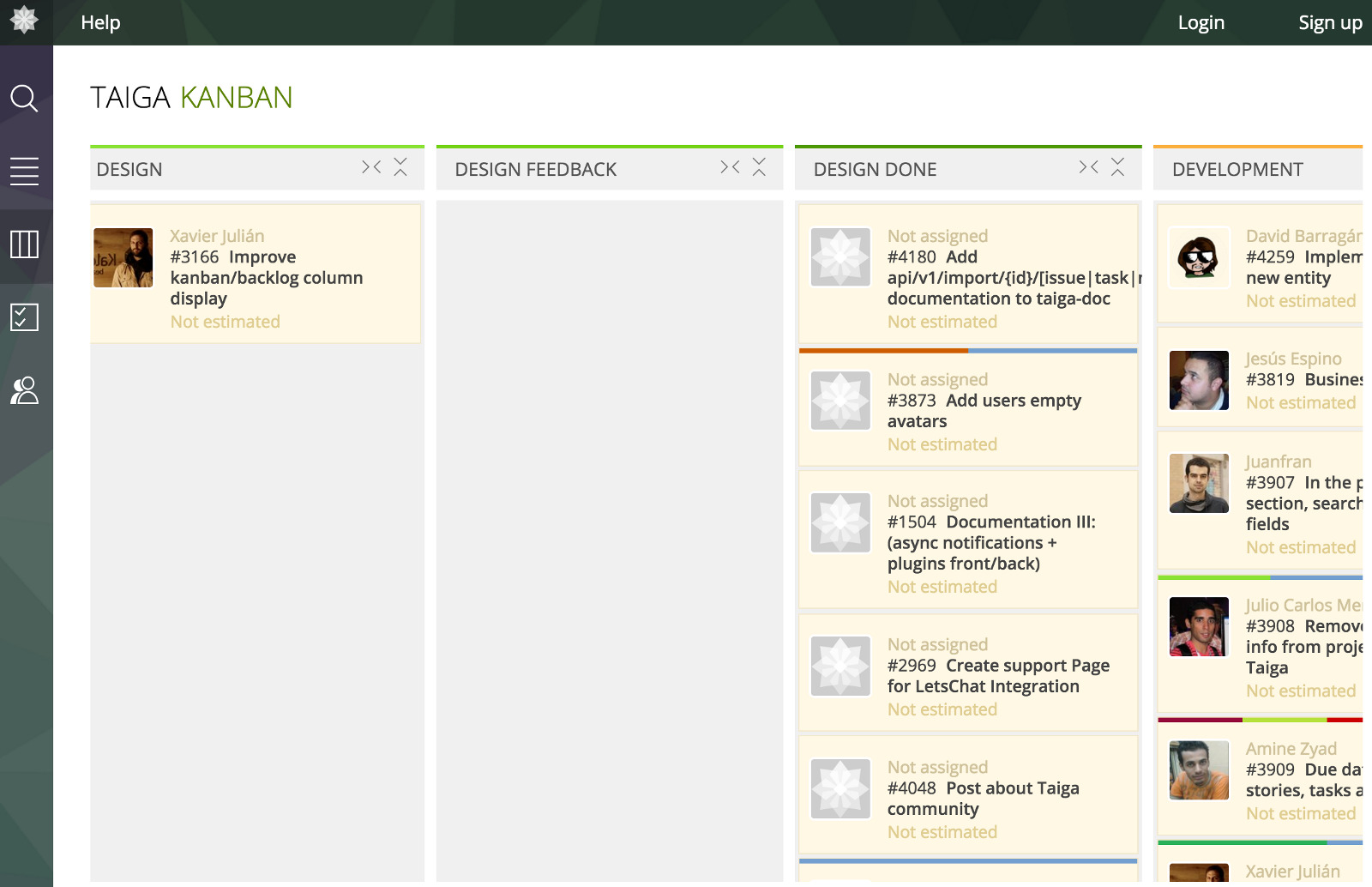Toggle the vertical collapse icon in the DESIGN DONE header
The height and width of the screenshot is (887, 1372).
tap(1117, 167)
